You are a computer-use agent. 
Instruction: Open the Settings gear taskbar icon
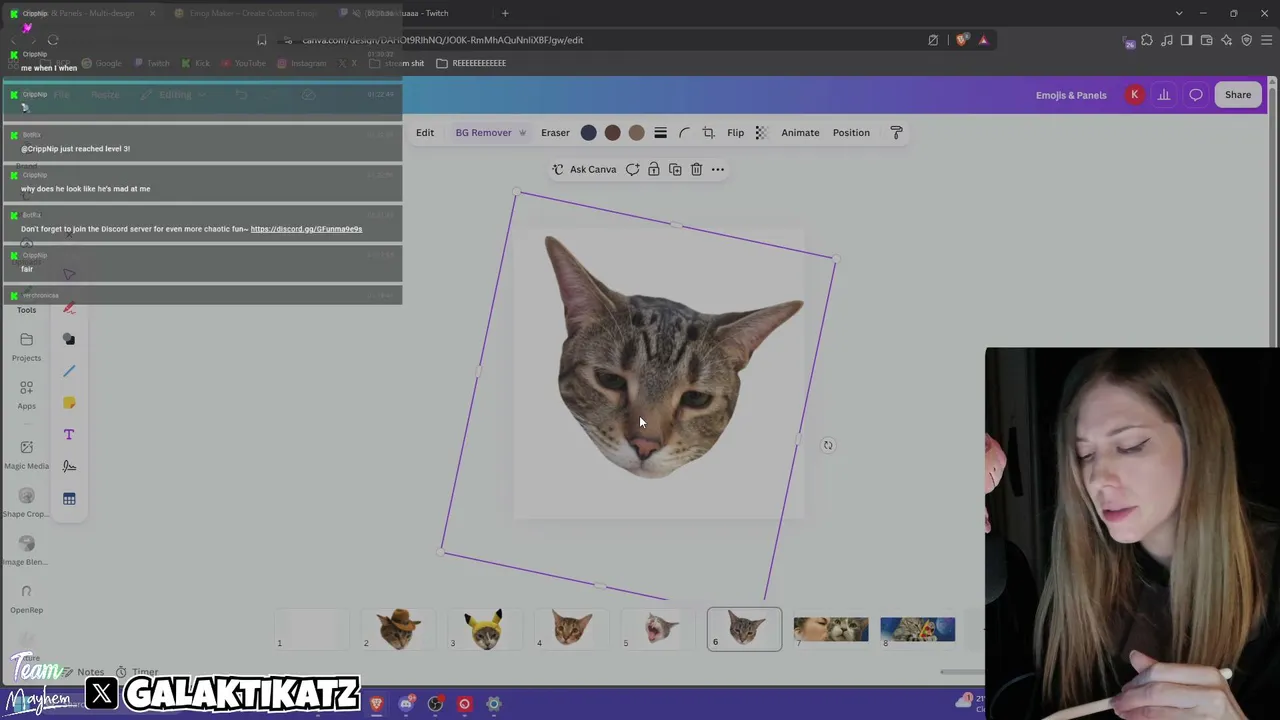494,704
